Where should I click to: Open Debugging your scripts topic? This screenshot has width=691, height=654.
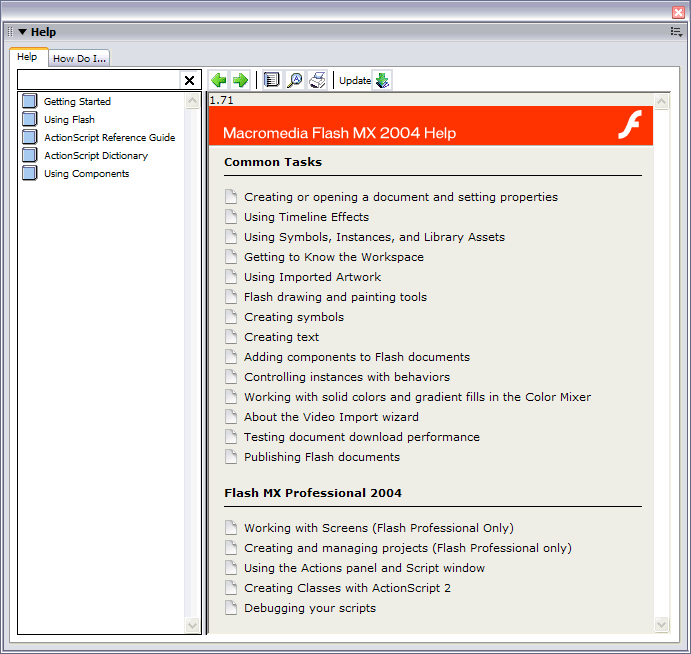pyautogui.click(x=310, y=608)
